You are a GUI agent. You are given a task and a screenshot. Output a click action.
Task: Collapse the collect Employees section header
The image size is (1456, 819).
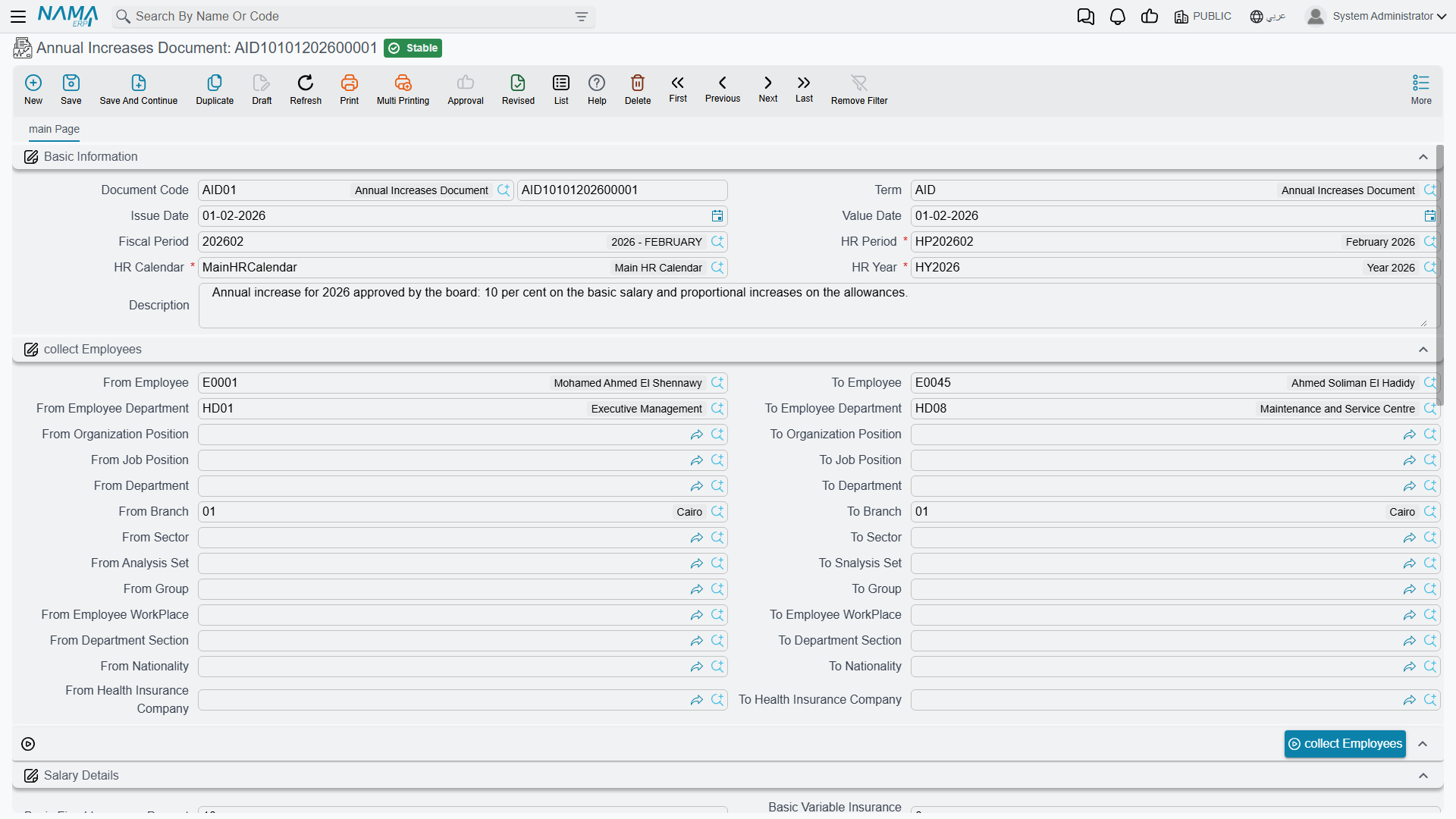1423,350
